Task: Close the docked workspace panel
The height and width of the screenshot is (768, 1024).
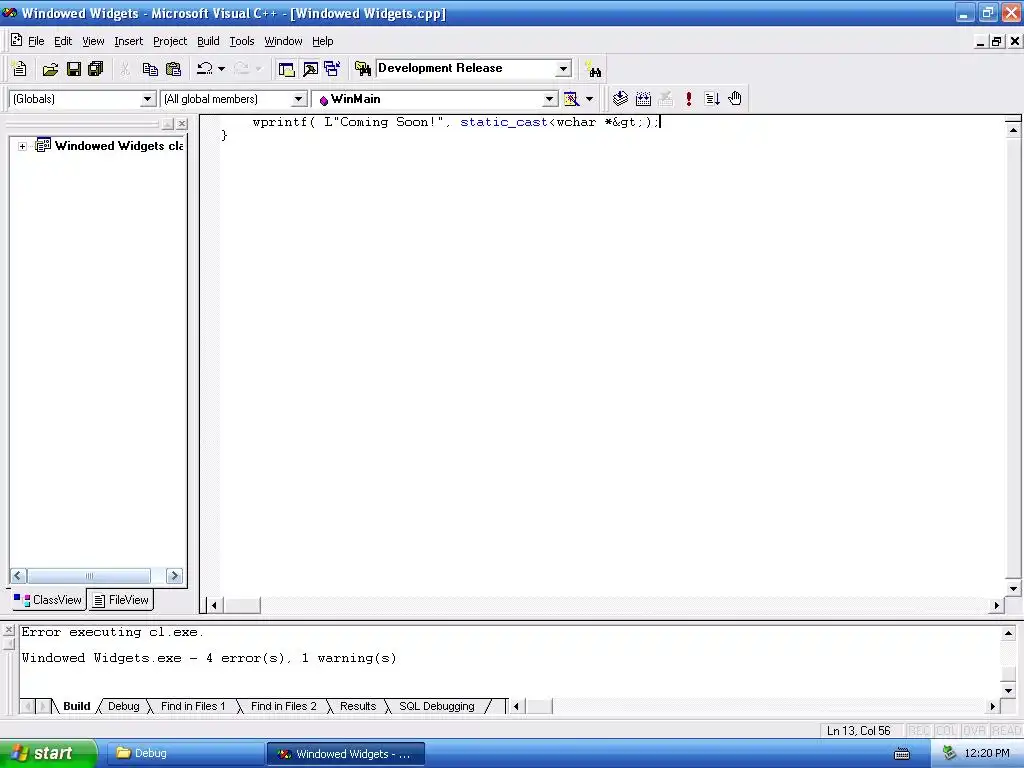Action: pos(182,123)
